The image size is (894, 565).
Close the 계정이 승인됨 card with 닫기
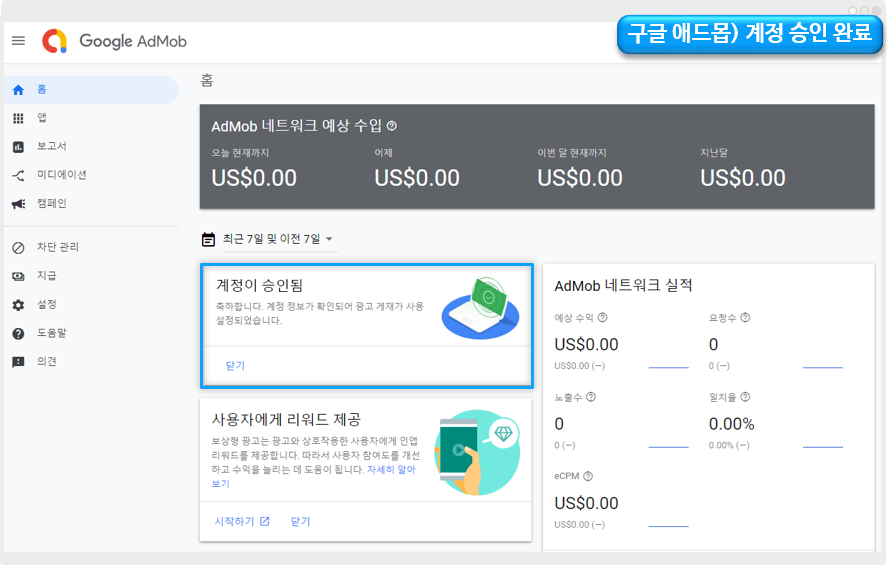tap(235, 366)
